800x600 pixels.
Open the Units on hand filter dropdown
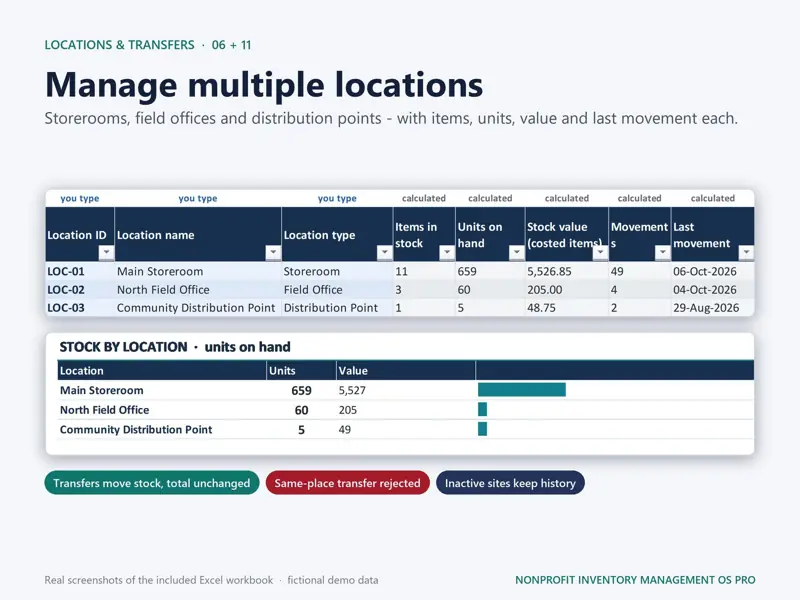(516, 252)
